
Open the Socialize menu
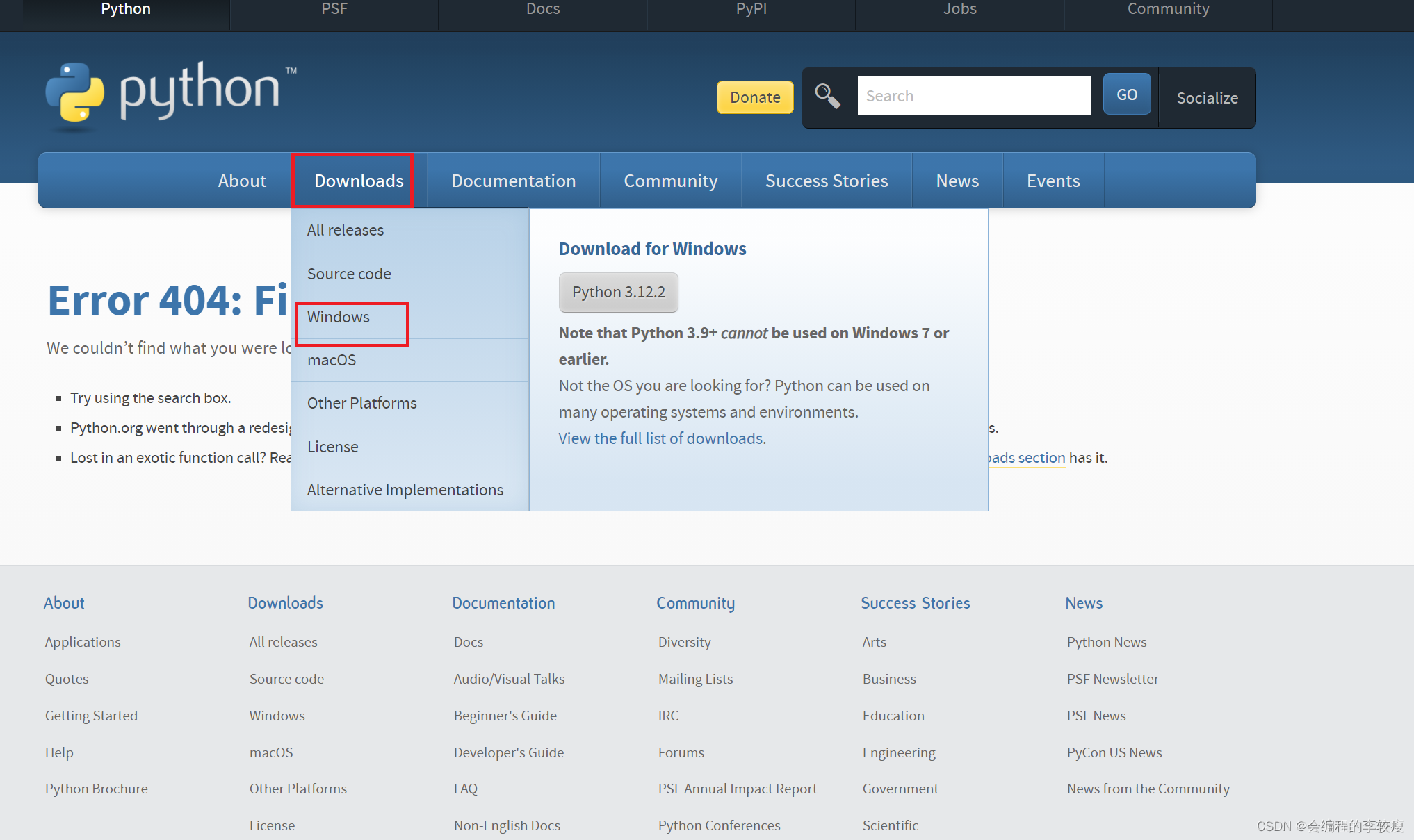(1207, 98)
